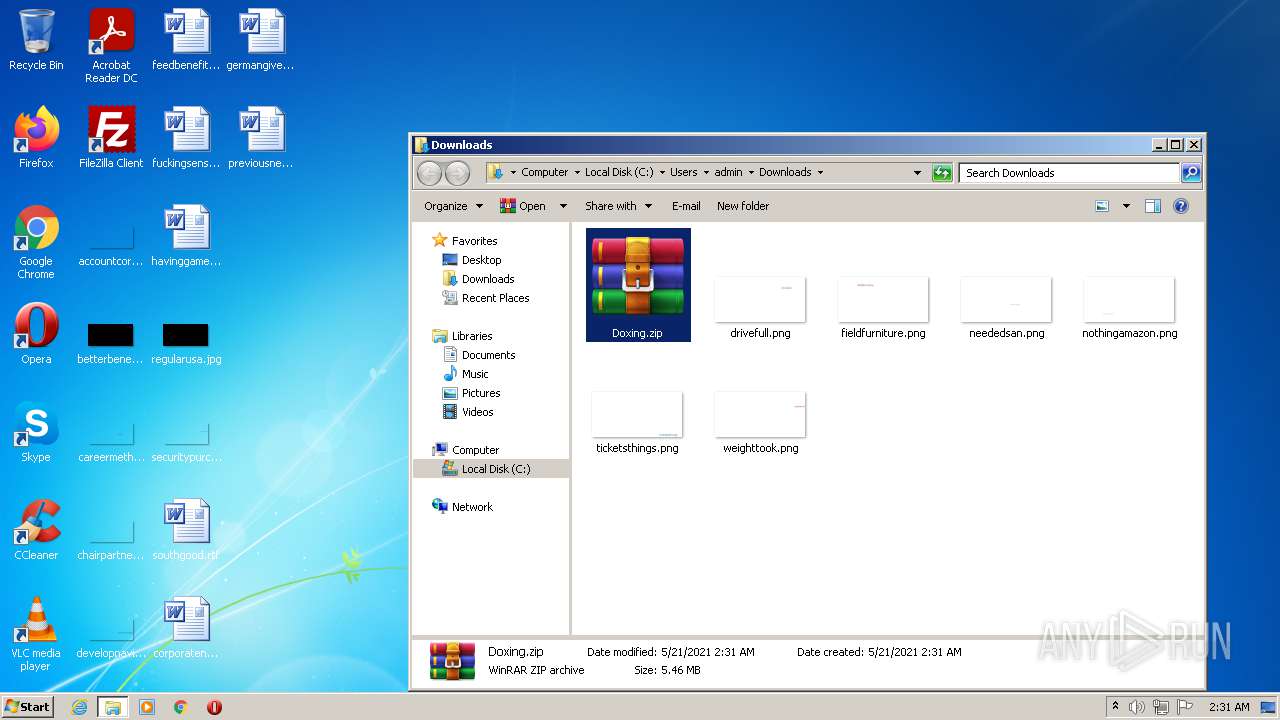The height and width of the screenshot is (720, 1280).
Task: Click the Users breadcrumb segment
Action: coord(684,172)
